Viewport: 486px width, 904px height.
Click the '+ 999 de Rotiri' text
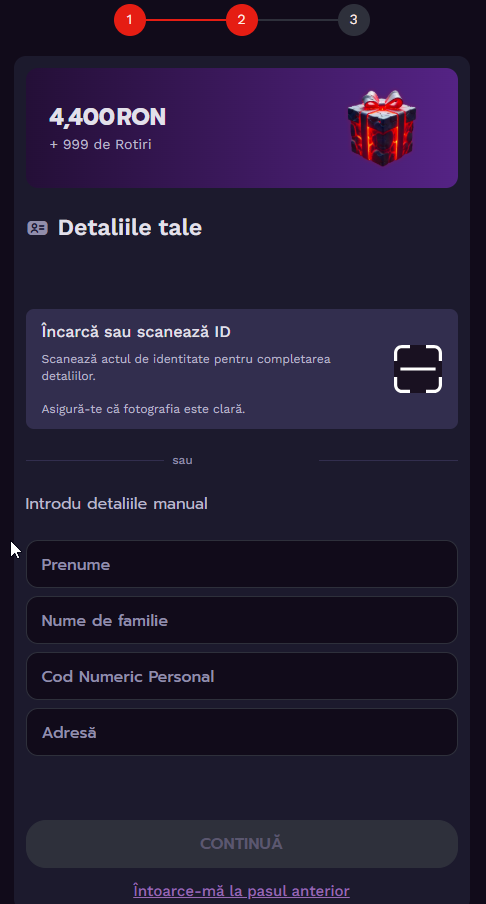[100, 144]
